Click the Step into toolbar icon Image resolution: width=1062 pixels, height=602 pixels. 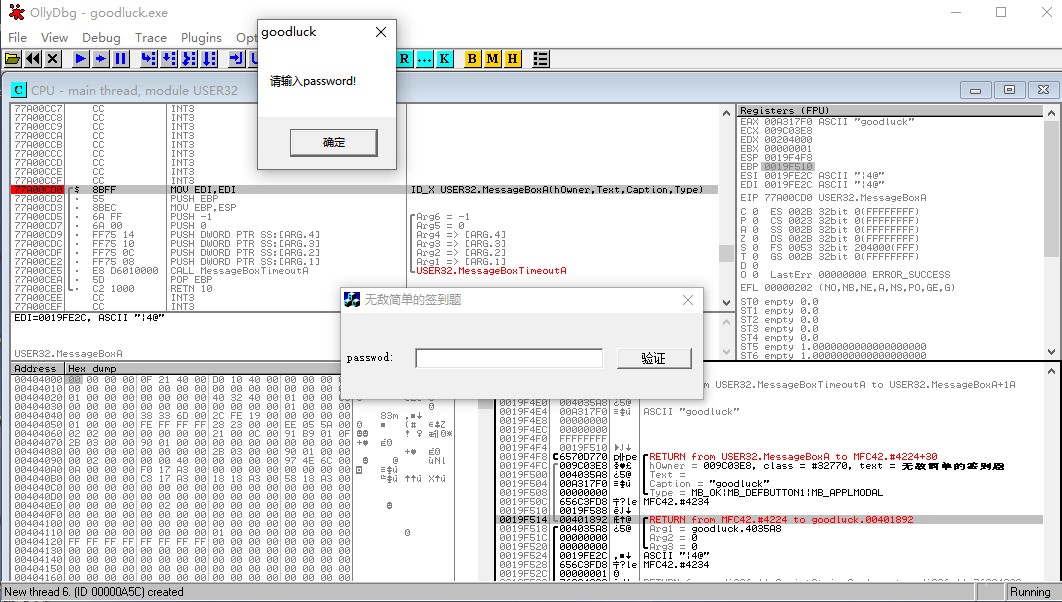(148, 59)
